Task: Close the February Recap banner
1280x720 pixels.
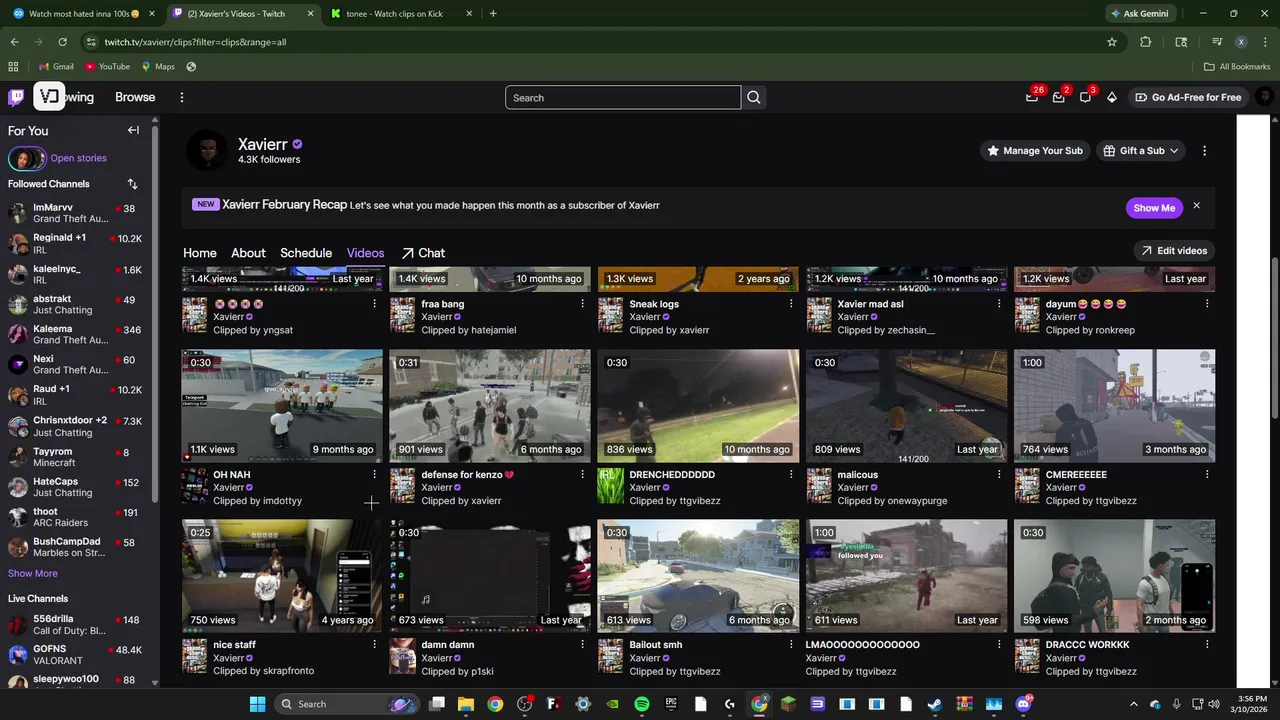Action: 1196,206
